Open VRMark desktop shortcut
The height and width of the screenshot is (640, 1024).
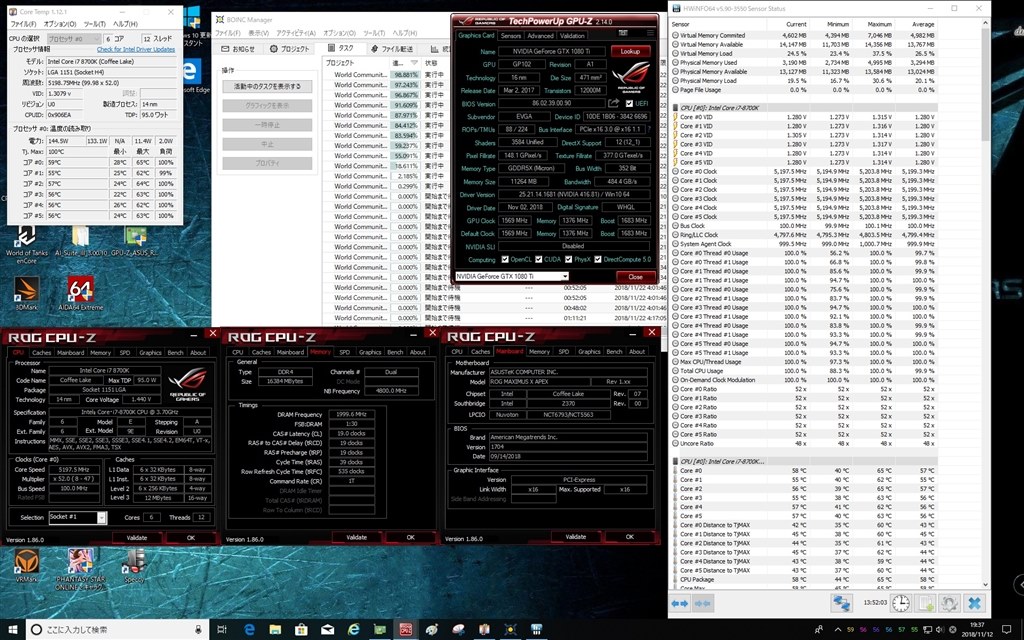tap(26, 565)
